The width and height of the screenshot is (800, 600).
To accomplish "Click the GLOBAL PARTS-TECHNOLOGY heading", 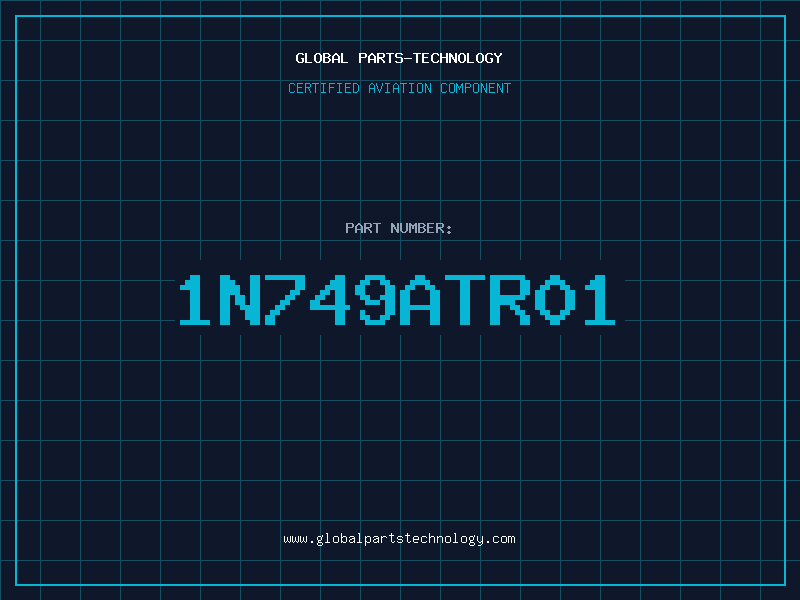I will 399,58.
